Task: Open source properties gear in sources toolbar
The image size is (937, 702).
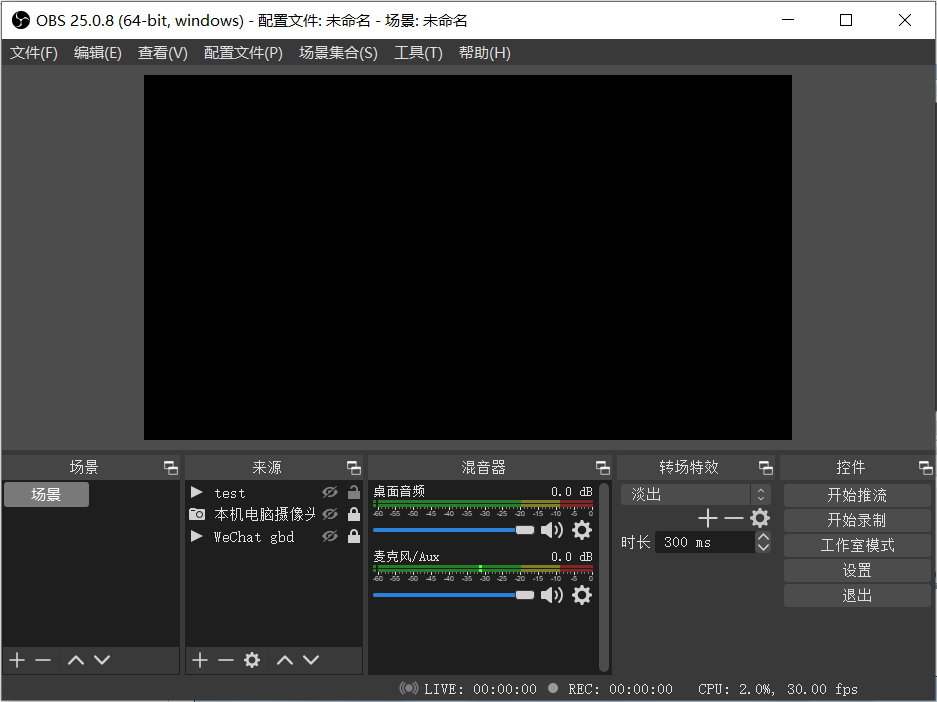Action: click(252, 660)
